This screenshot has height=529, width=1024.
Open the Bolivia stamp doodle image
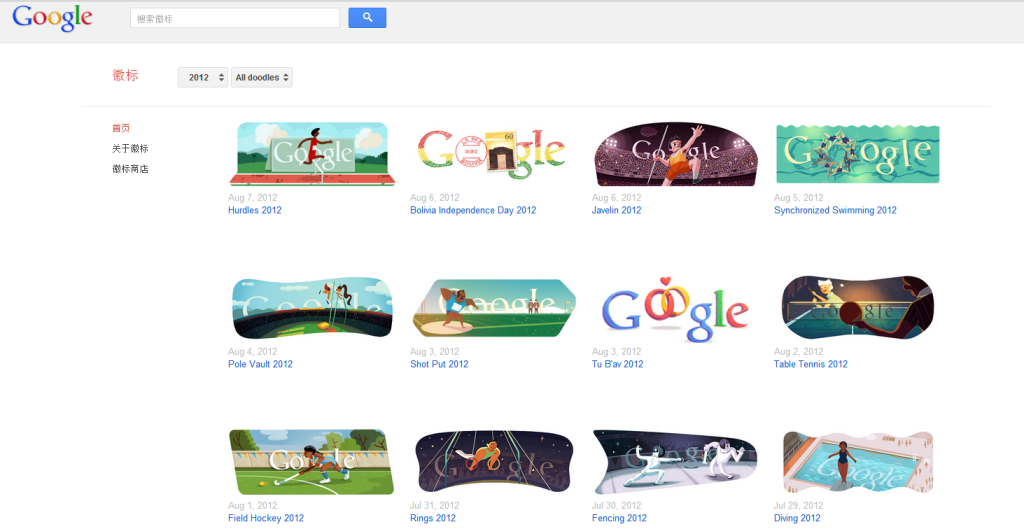pyautogui.click(x=491, y=154)
